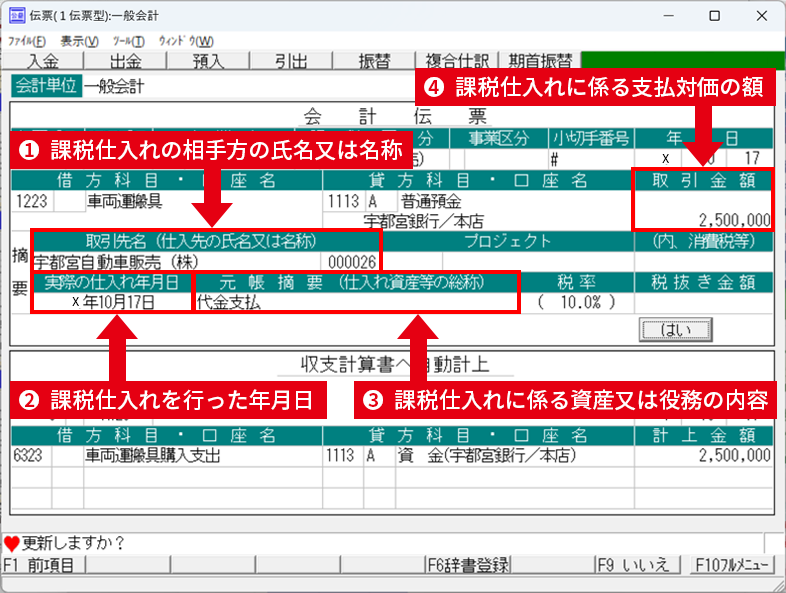Viewport: 786px width, 593px height.
Task: Open the ウィンドウ(W) menu
Action: 186,41
